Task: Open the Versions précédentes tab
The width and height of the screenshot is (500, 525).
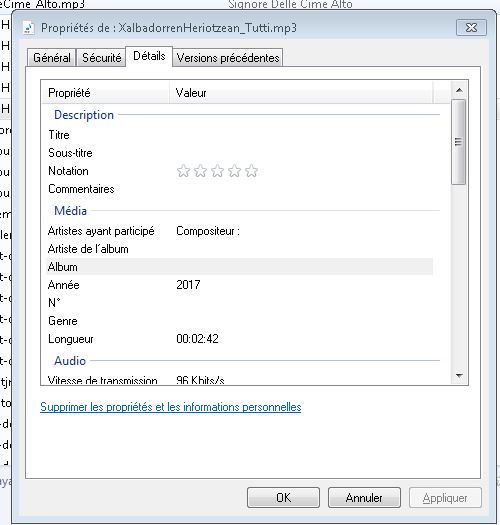Action: tap(228, 58)
